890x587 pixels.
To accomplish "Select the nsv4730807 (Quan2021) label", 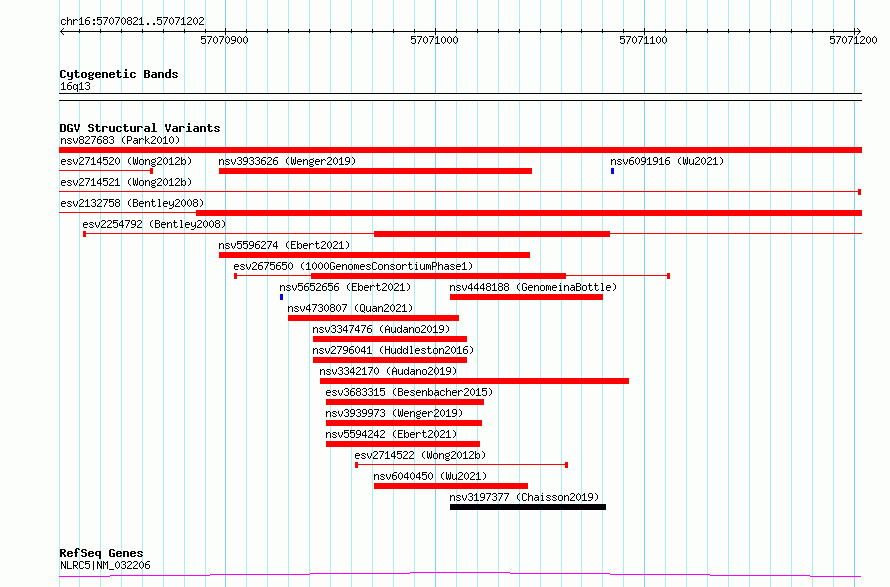I will [350, 308].
